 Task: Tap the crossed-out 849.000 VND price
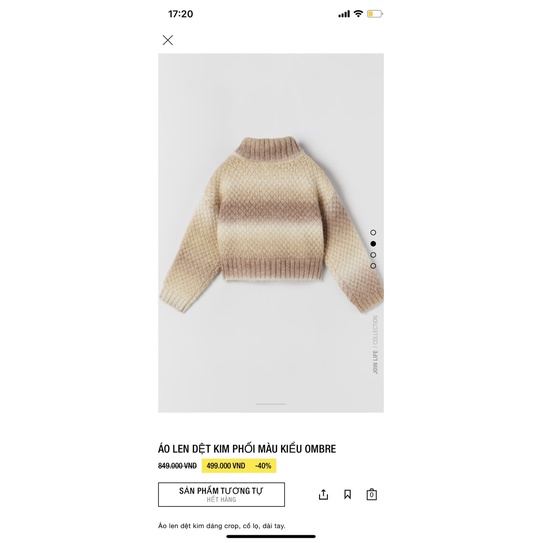tap(177, 466)
